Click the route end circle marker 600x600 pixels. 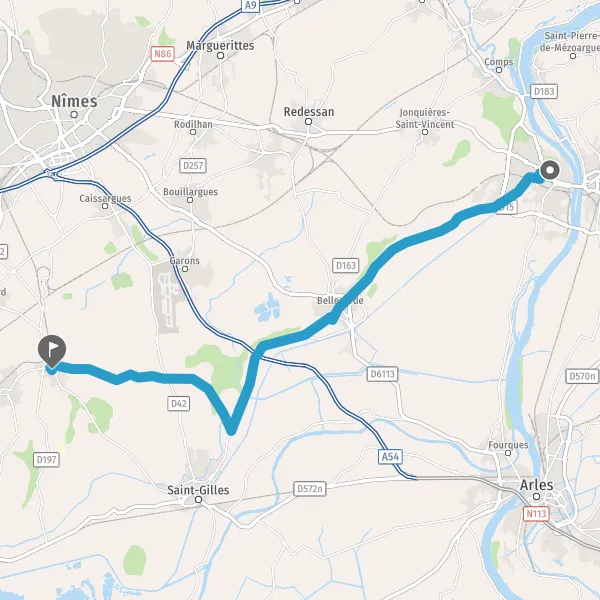click(550, 170)
